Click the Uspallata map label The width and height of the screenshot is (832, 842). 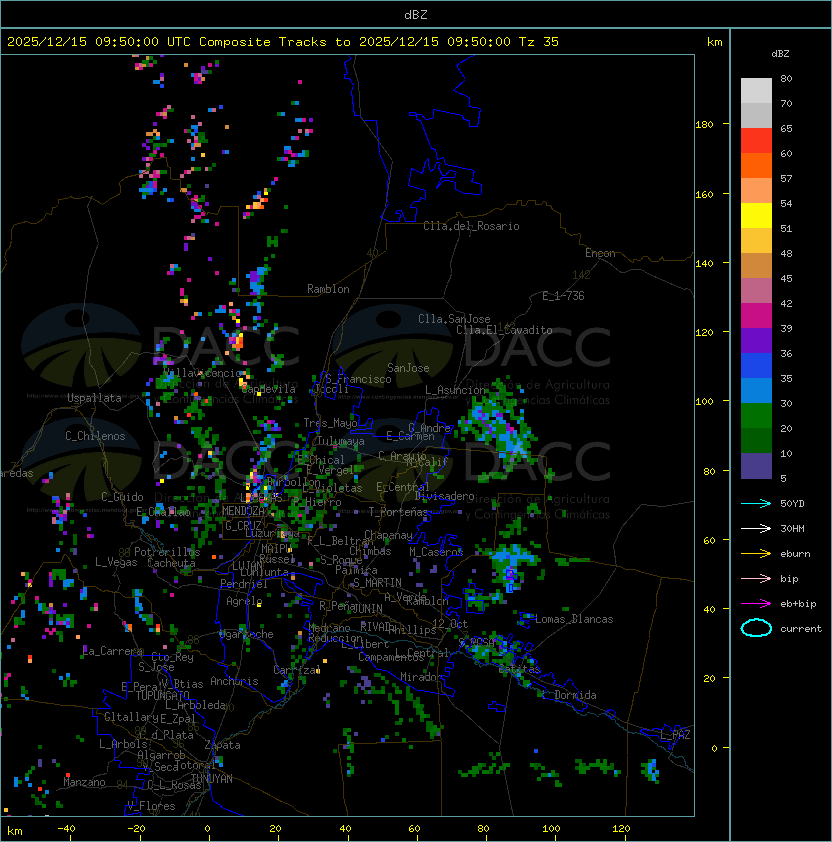pyautogui.click(x=95, y=398)
